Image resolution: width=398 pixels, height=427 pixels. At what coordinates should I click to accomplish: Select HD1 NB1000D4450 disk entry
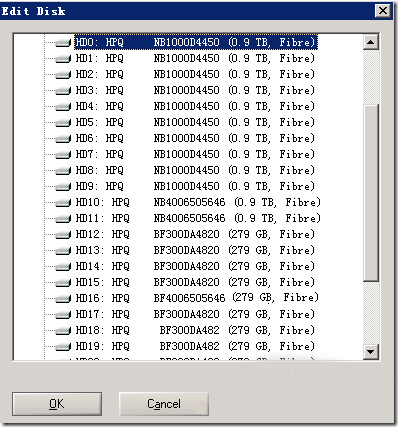click(x=195, y=58)
